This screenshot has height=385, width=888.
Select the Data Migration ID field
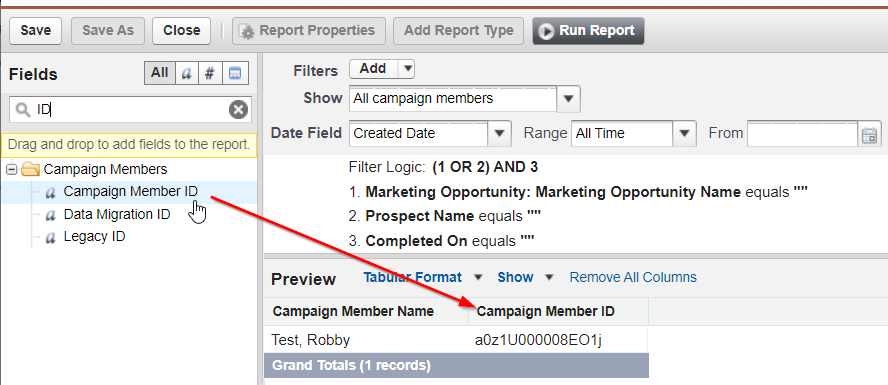(117, 215)
